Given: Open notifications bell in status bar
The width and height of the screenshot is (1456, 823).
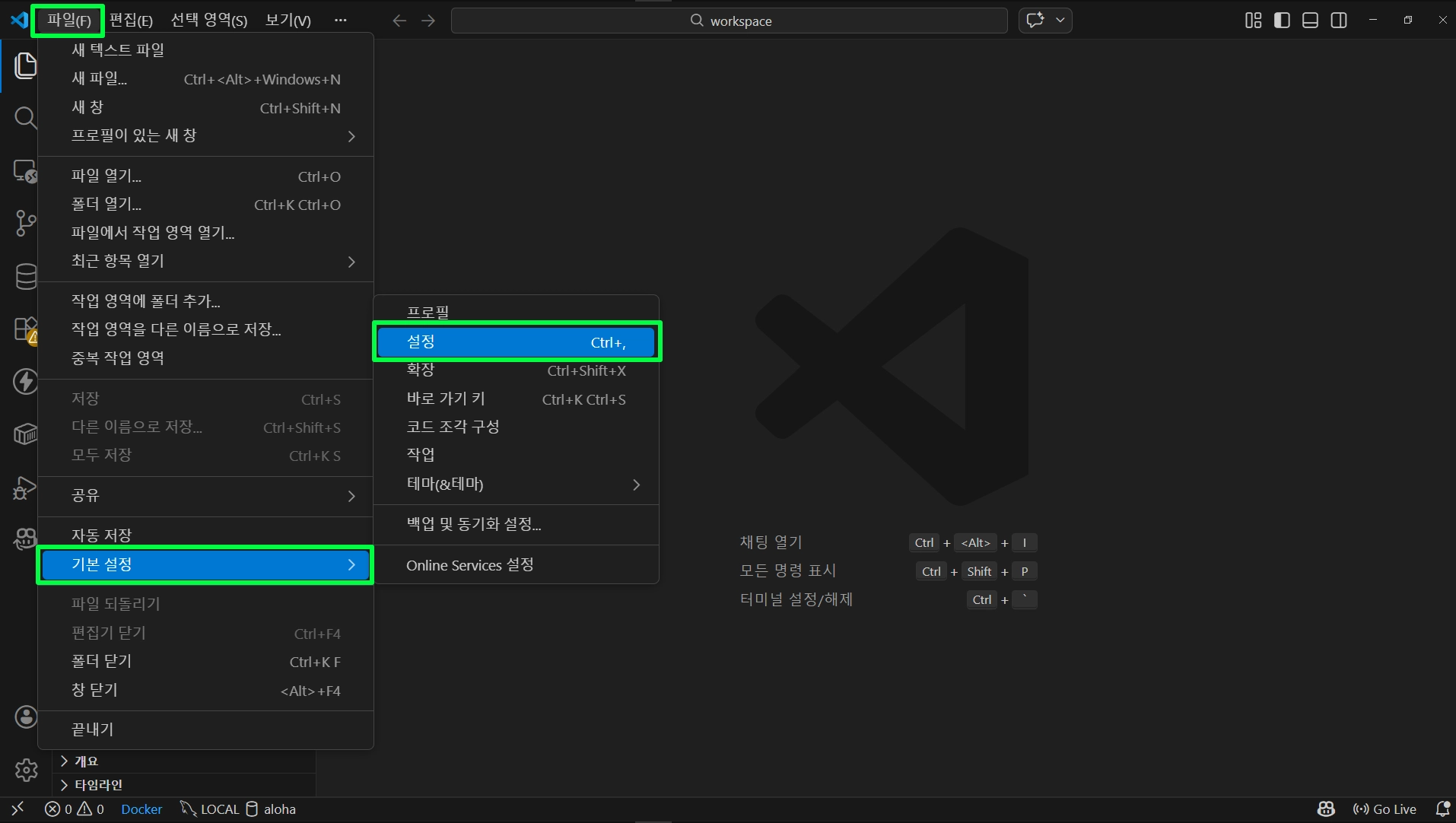Looking at the screenshot, I should [1442, 809].
